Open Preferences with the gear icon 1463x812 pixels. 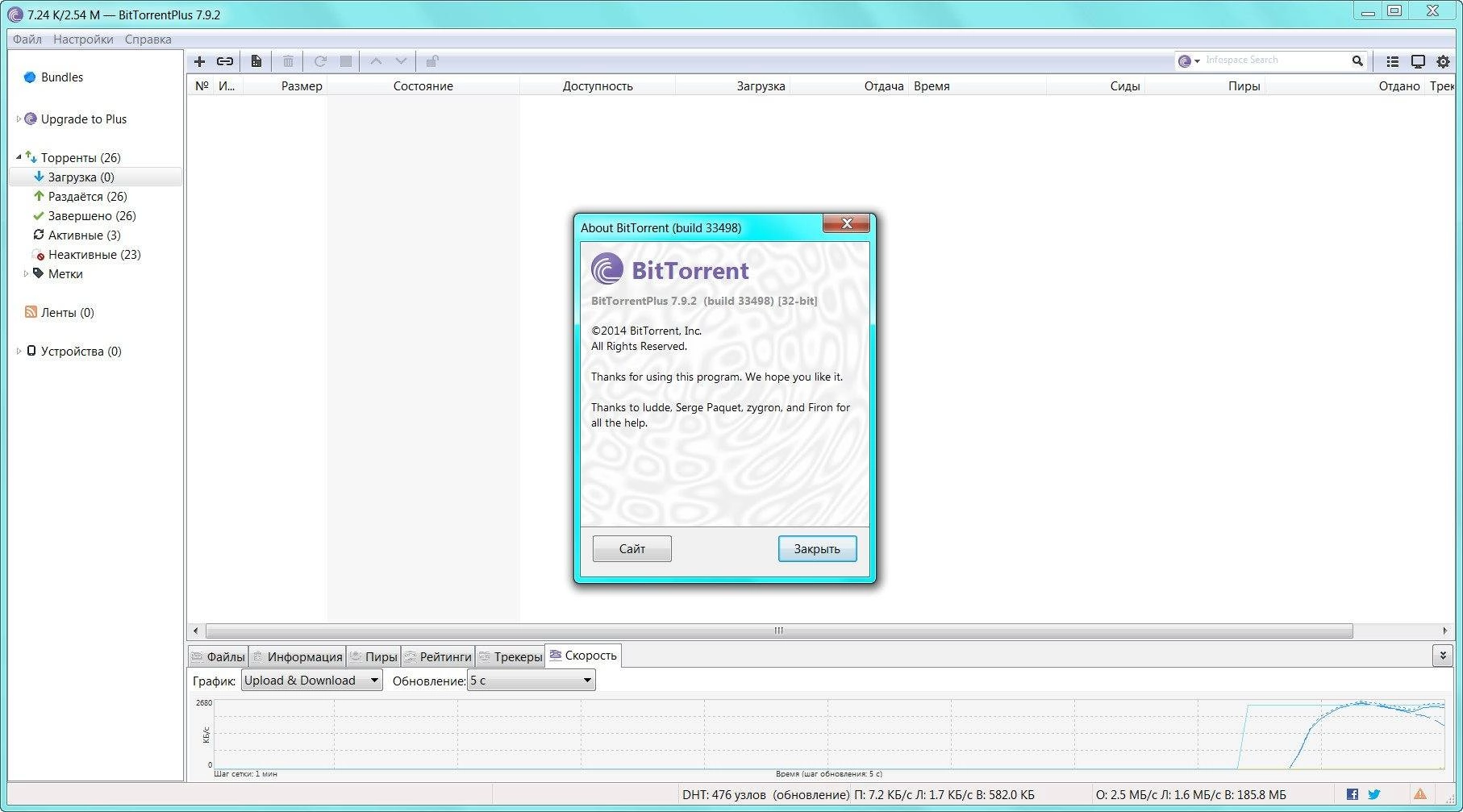click(1444, 61)
